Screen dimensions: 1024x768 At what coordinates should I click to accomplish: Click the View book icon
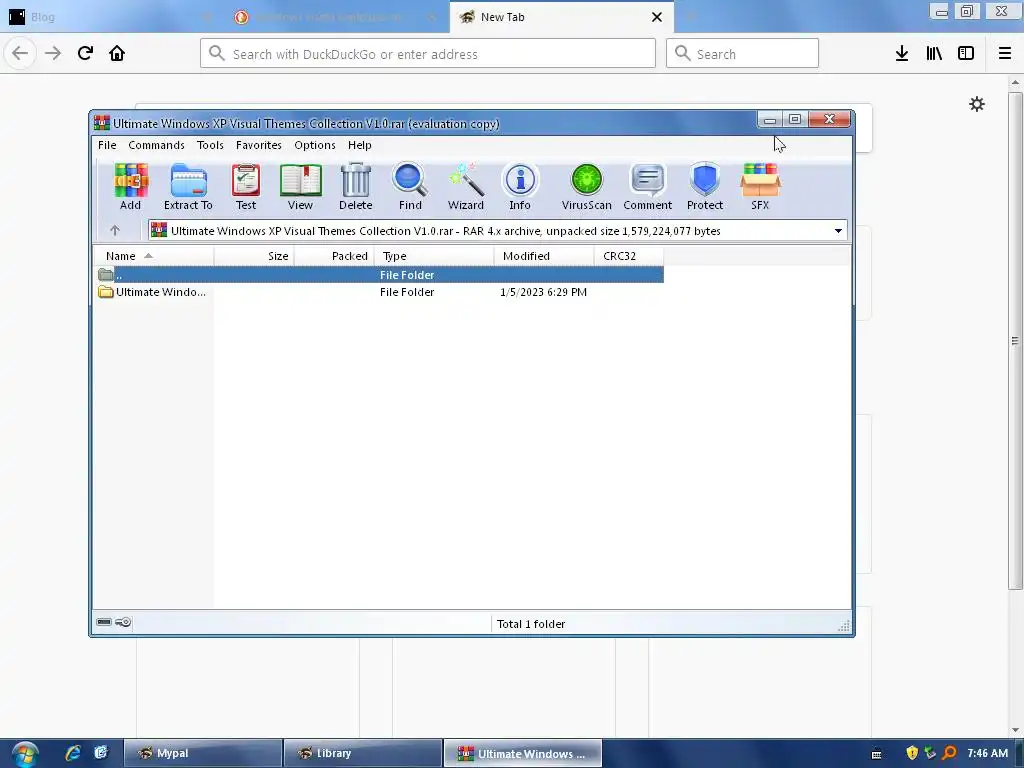click(x=300, y=187)
